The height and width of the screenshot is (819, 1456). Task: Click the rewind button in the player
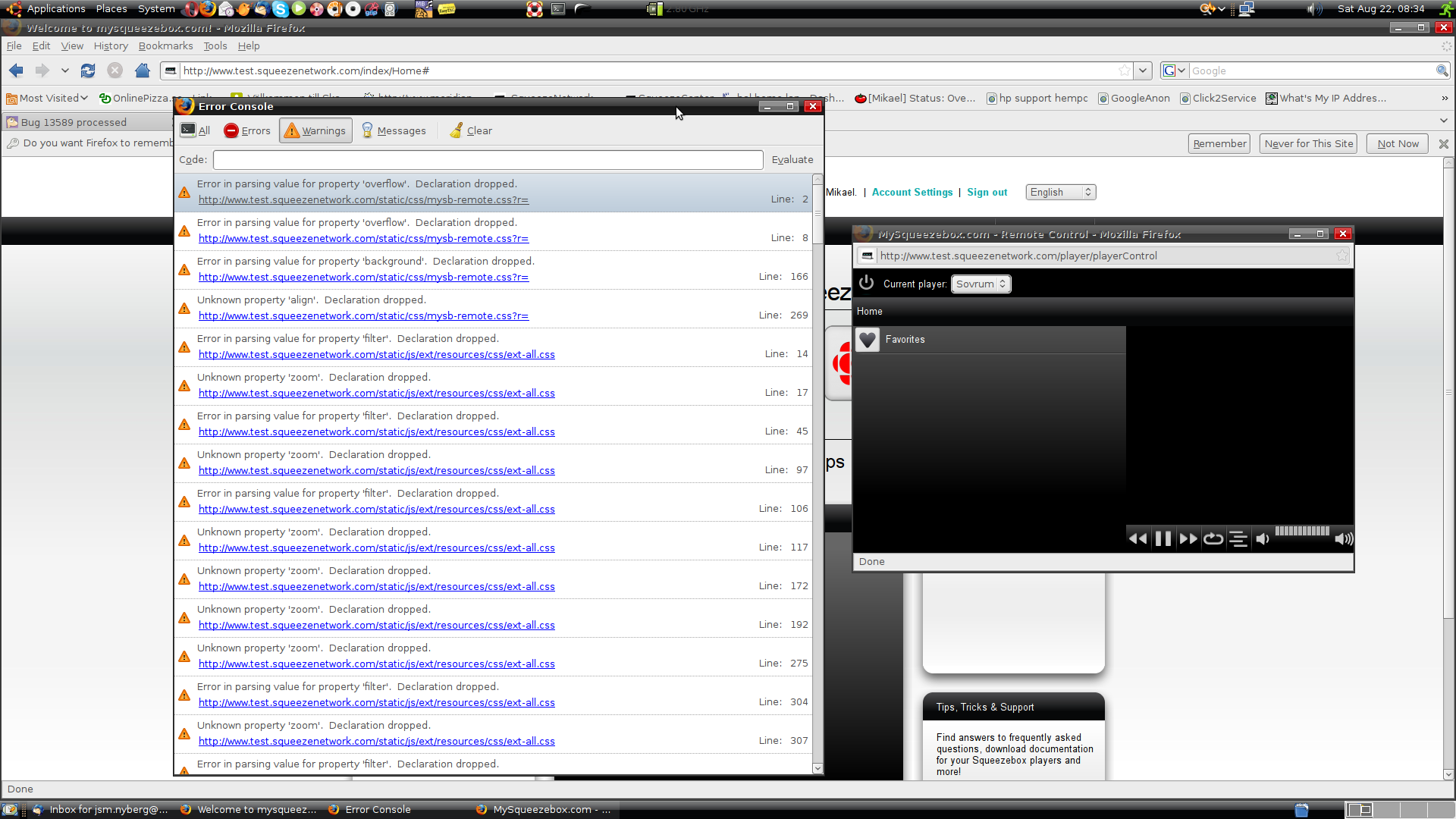[x=1137, y=539]
